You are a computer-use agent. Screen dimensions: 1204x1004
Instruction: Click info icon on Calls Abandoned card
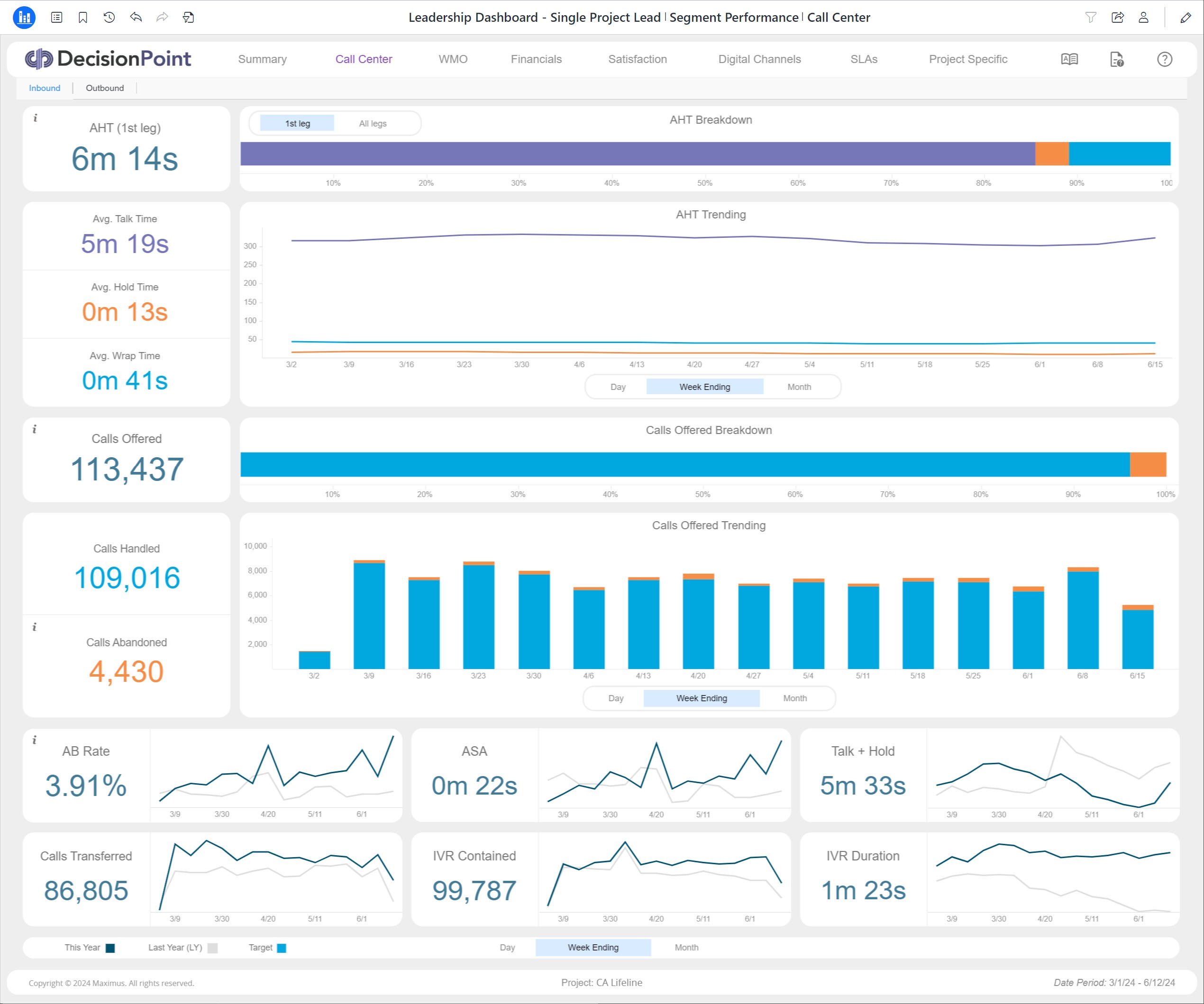(35, 627)
